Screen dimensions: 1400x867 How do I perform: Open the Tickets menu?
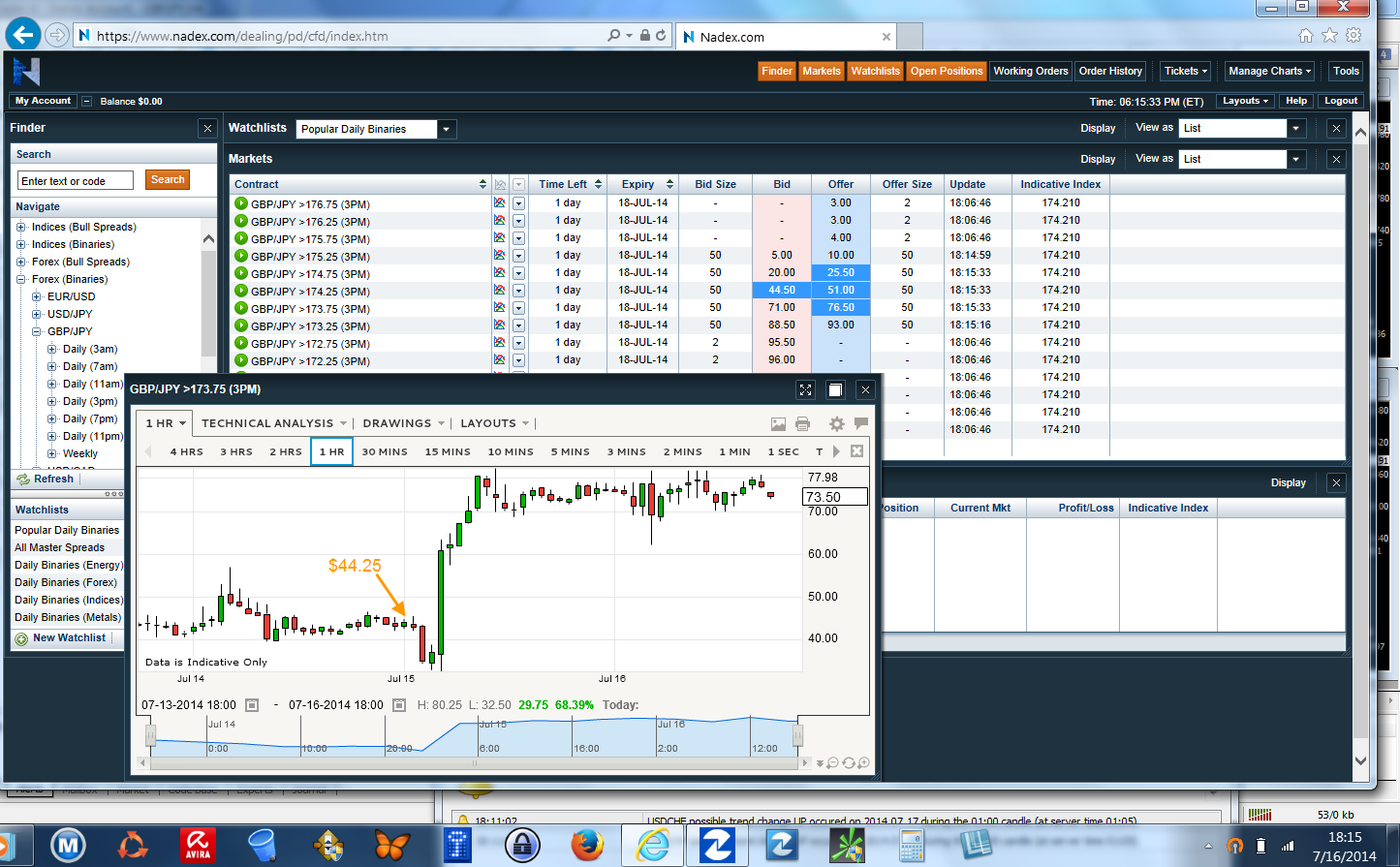tap(1186, 71)
